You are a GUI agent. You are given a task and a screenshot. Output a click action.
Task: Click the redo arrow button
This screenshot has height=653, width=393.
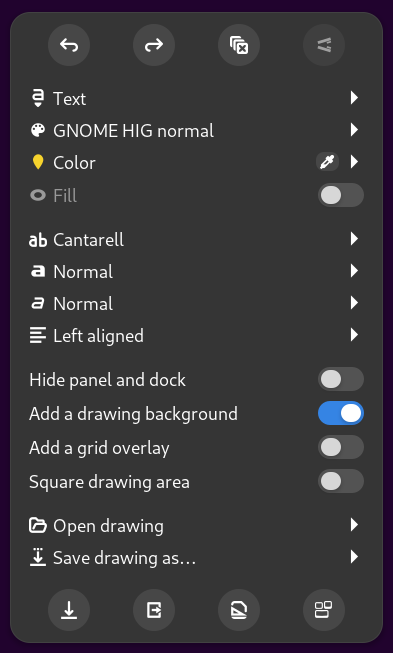(x=154, y=45)
